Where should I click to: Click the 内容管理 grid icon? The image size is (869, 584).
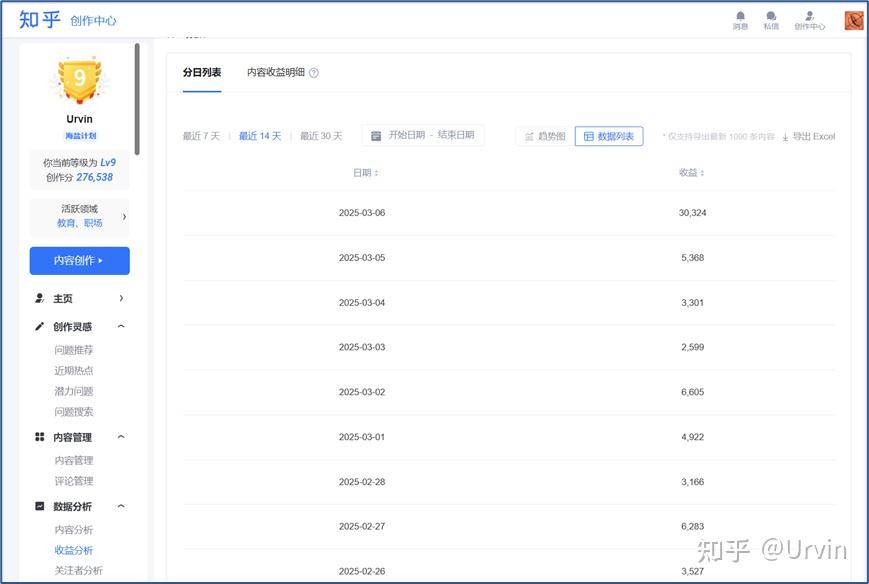tap(39, 437)
